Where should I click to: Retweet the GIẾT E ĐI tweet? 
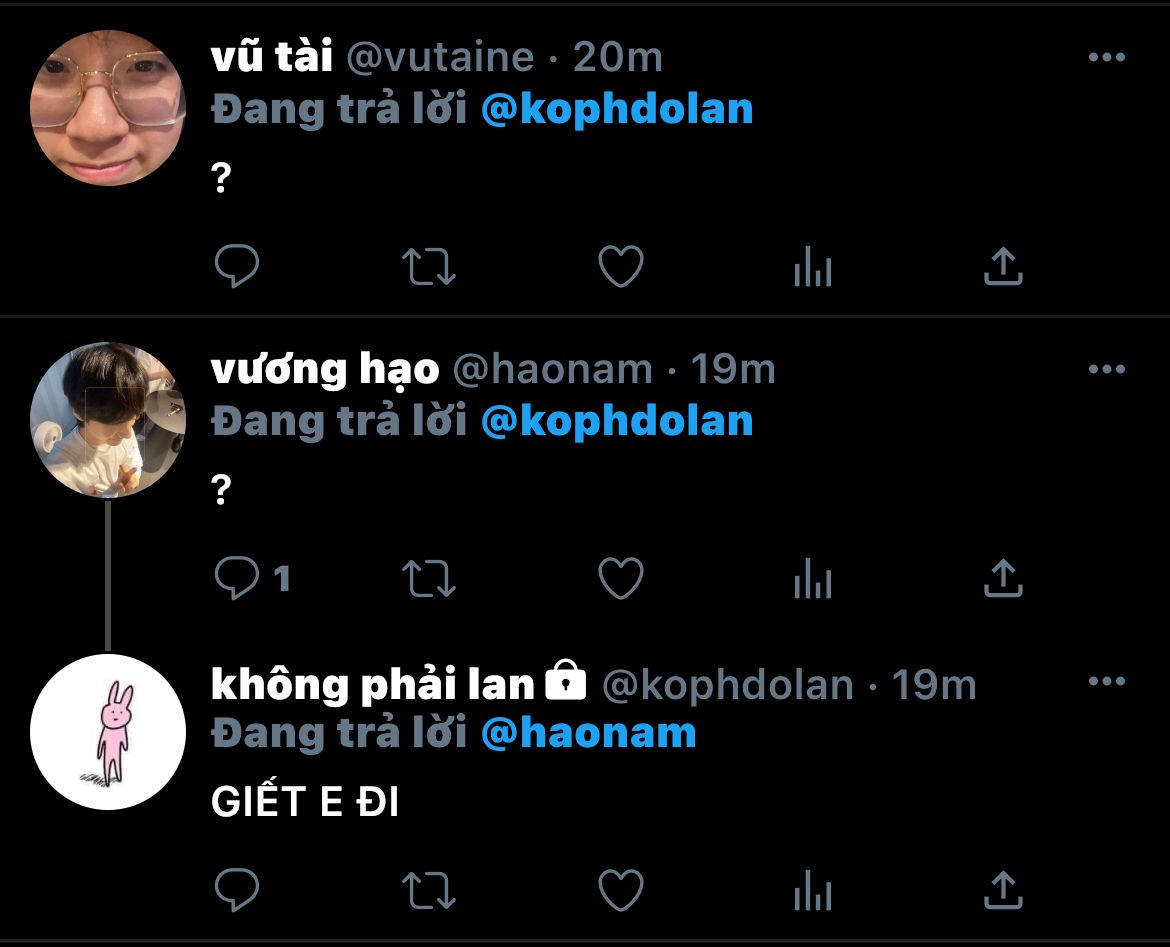click(429, 890)
